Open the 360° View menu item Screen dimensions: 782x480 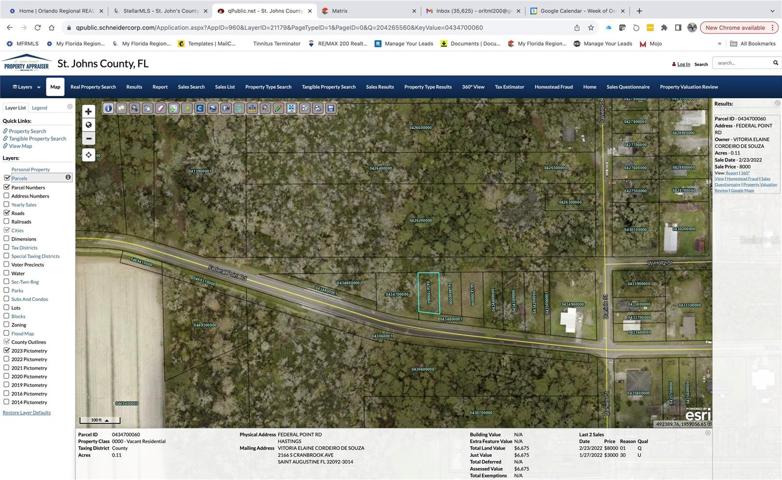(x=473, y=87)
